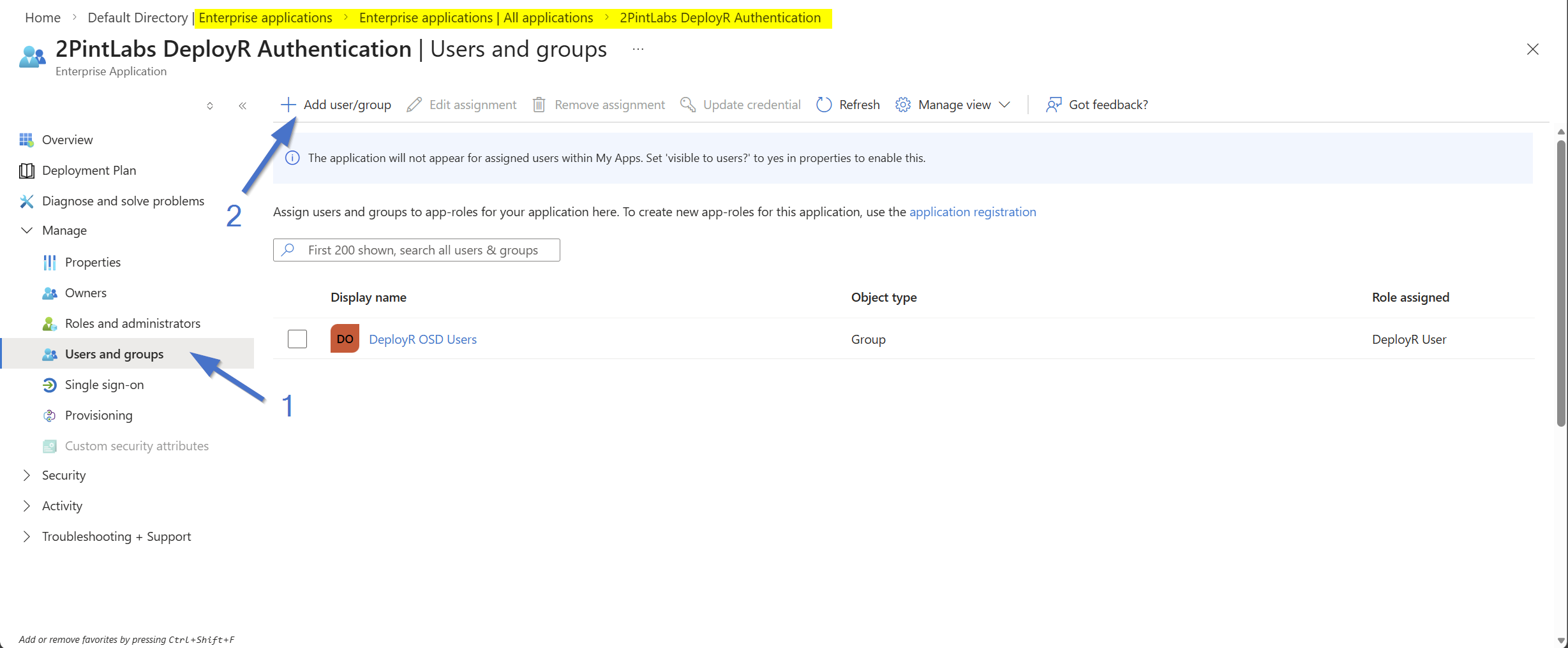Collapse the sidebar with double chevron

click(243, 106)
